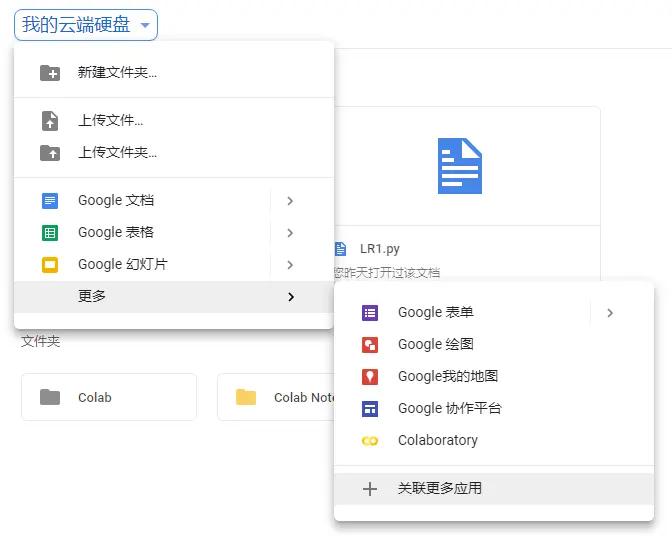The height and width of the screenshot is (536, 672).
Task: Expand the Google 幻灯片 submenu arrow
Action: click(290, 265)
